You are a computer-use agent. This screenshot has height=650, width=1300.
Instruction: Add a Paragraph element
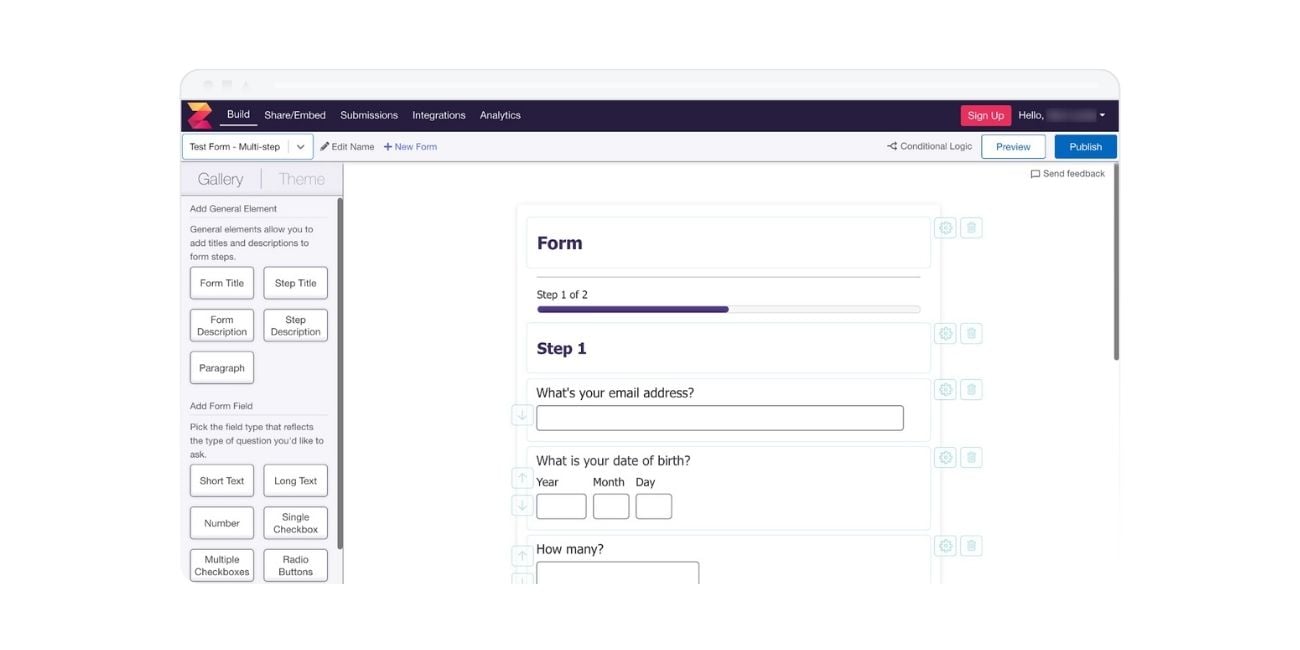click(x=222, y=368)
